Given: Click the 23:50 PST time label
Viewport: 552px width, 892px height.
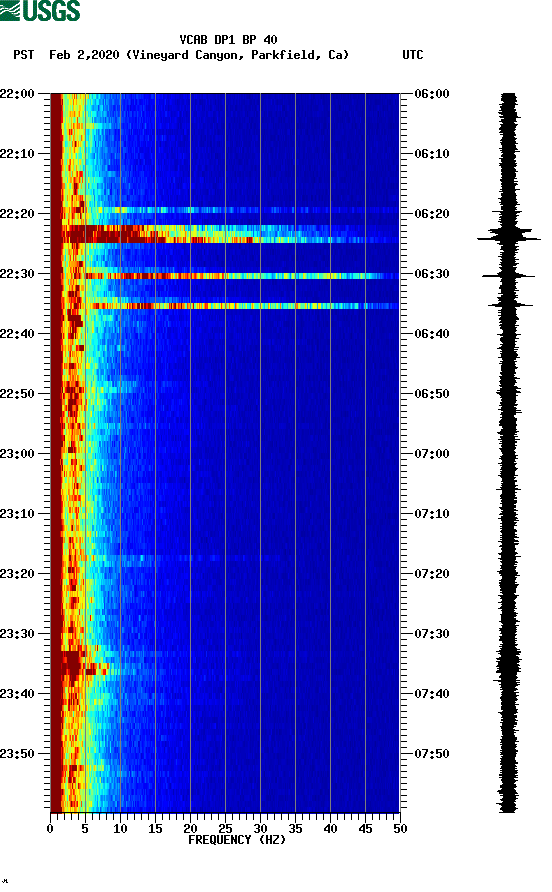Looking at the screenshot, I should tap(17, 754).
